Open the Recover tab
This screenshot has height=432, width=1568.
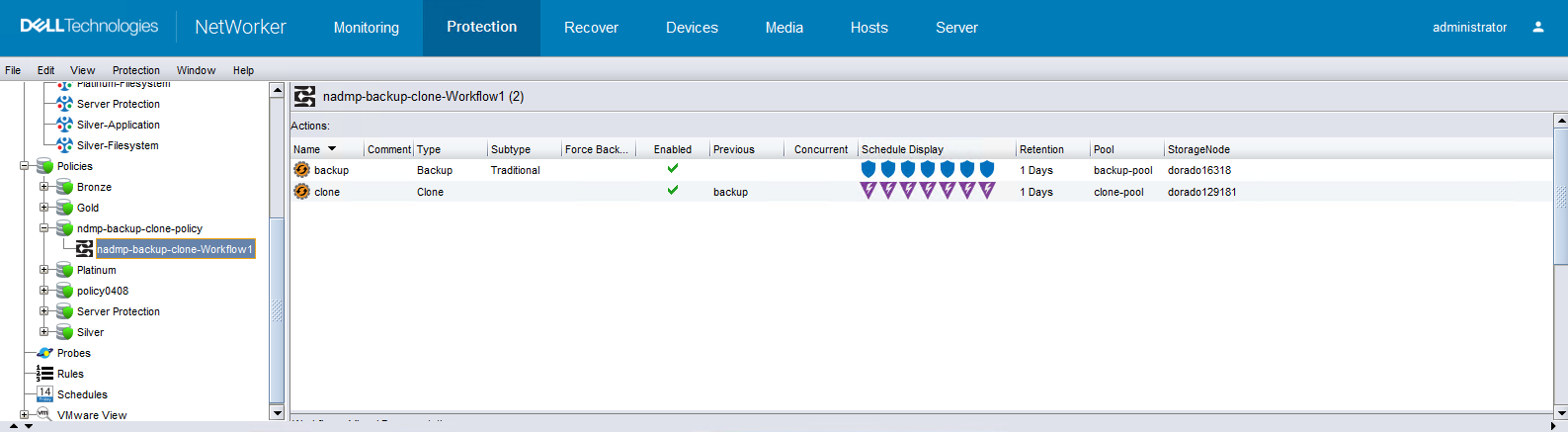click(591, 28)
